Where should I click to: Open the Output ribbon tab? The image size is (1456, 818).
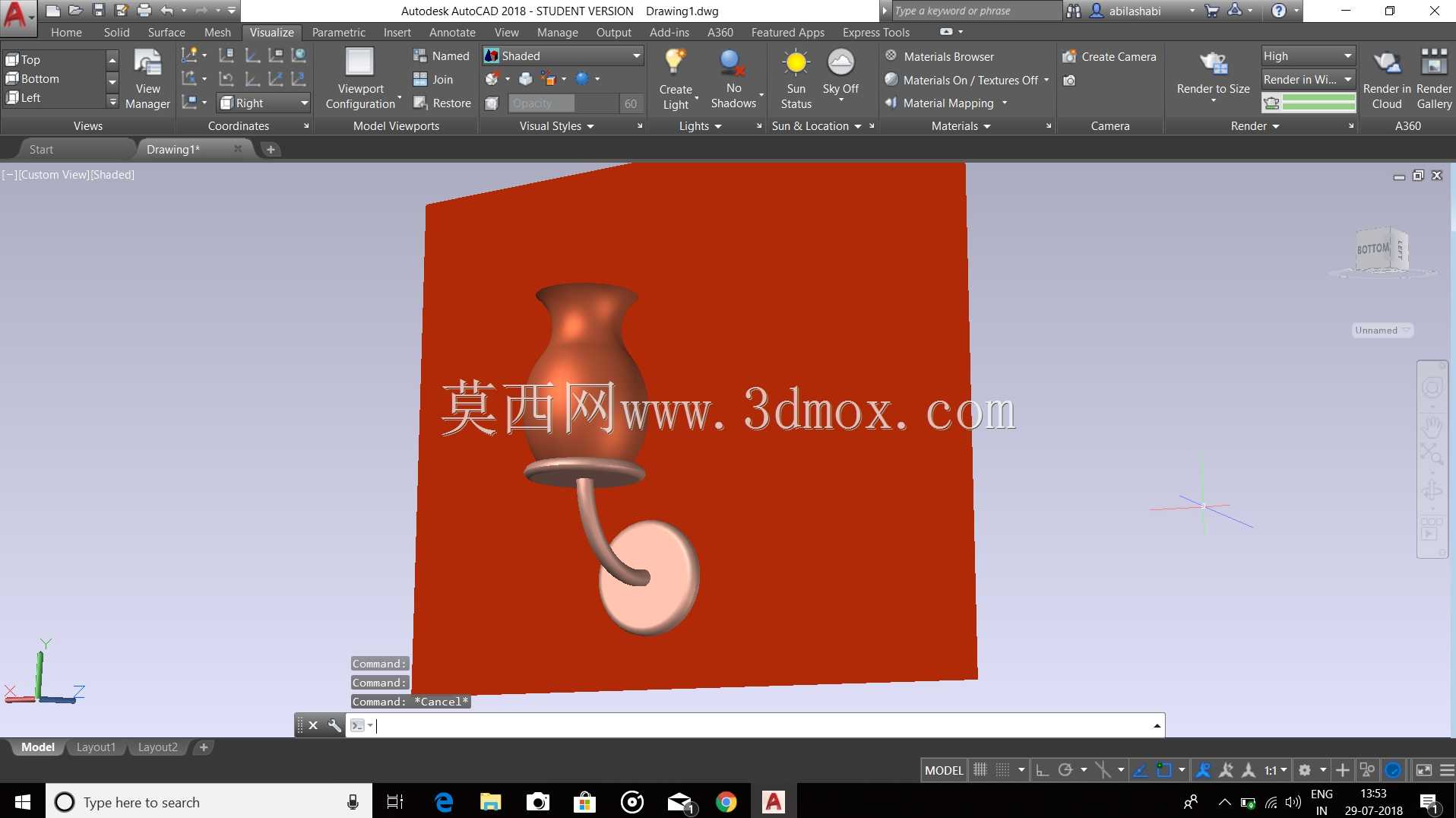point(613,32)
